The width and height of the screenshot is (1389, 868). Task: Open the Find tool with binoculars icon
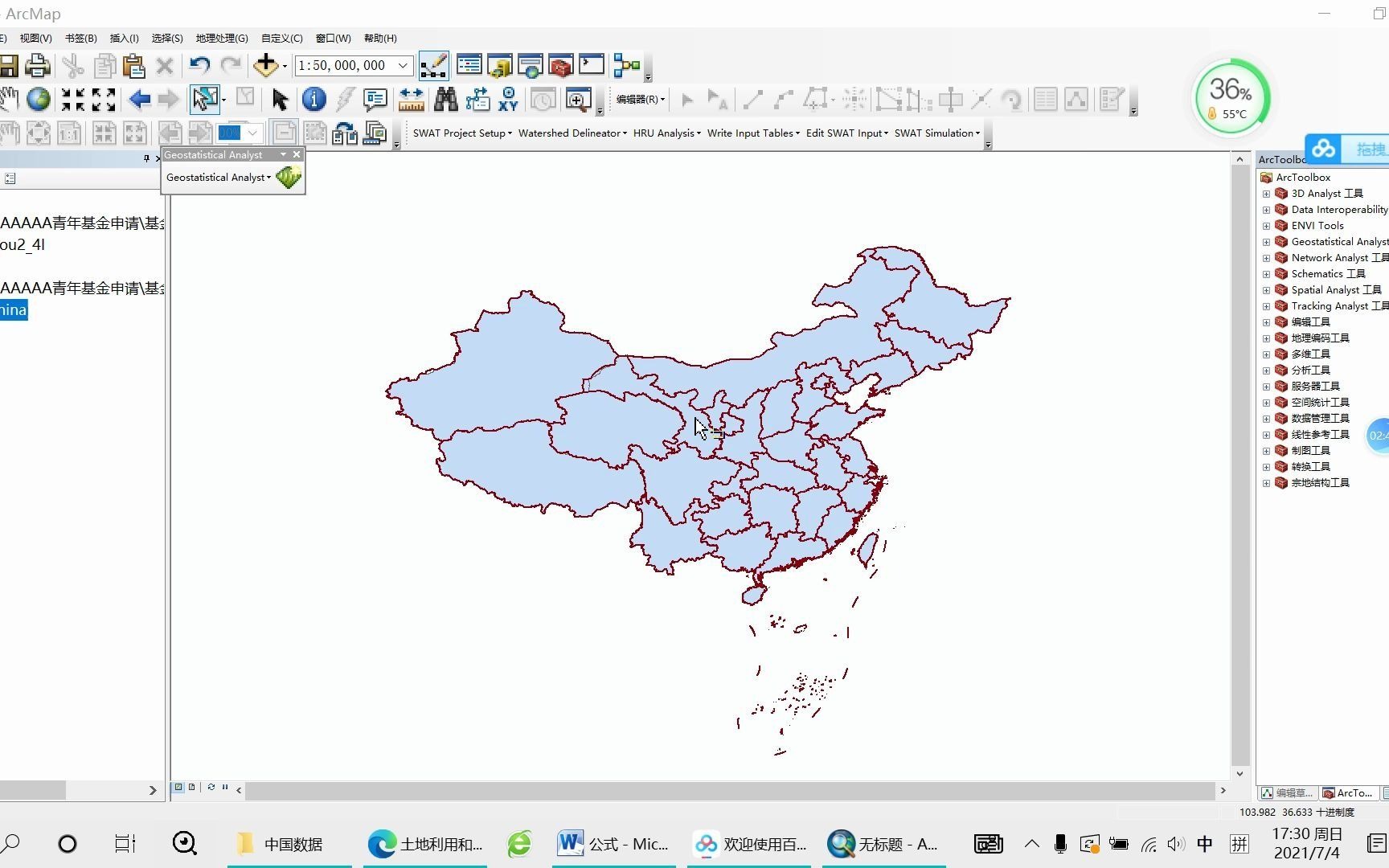click(x=446, y=100)
